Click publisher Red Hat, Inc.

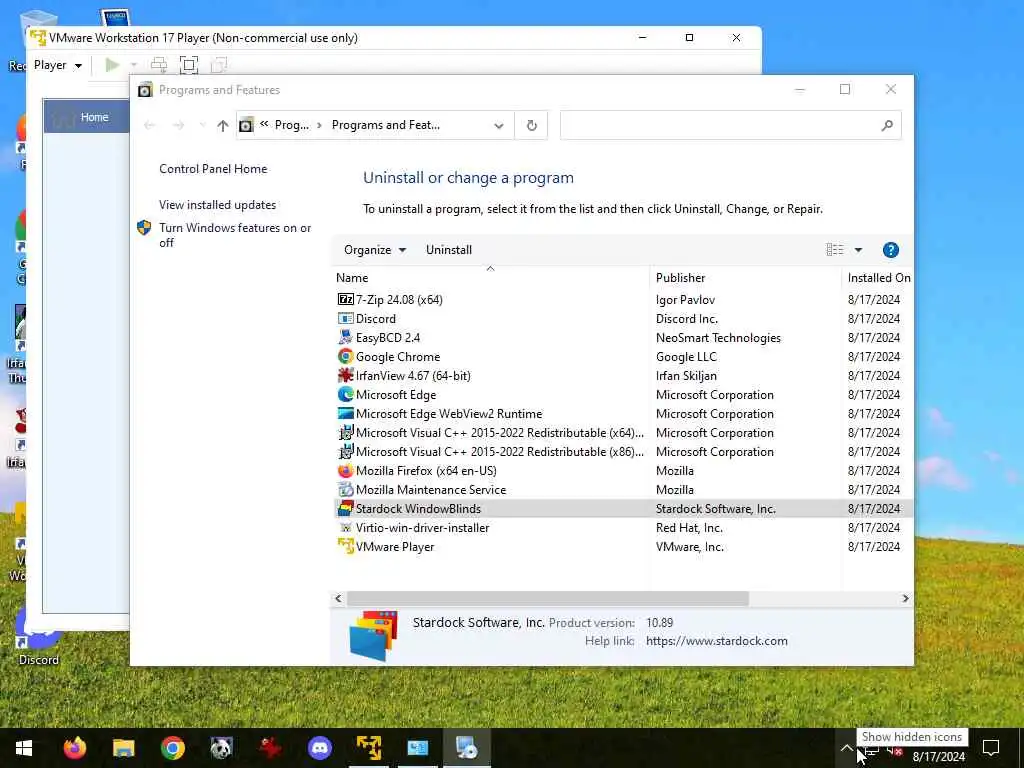689,527
